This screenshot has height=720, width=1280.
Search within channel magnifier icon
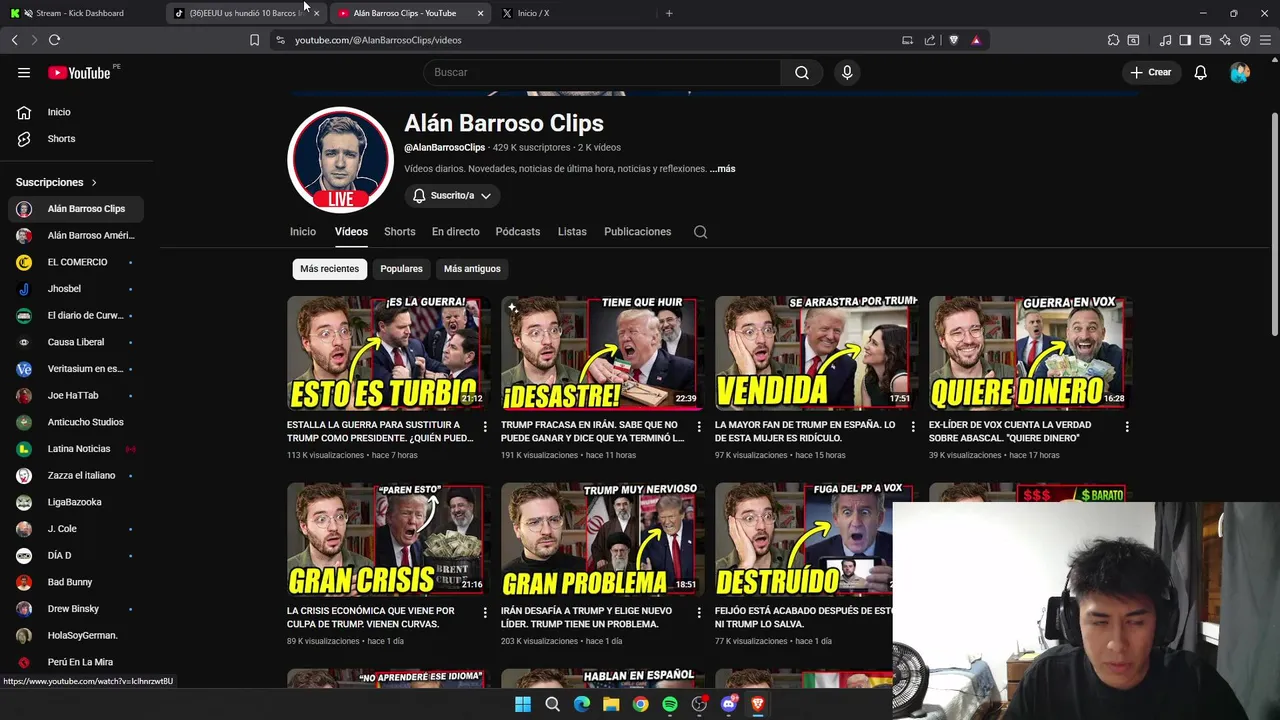click(700, 232)
